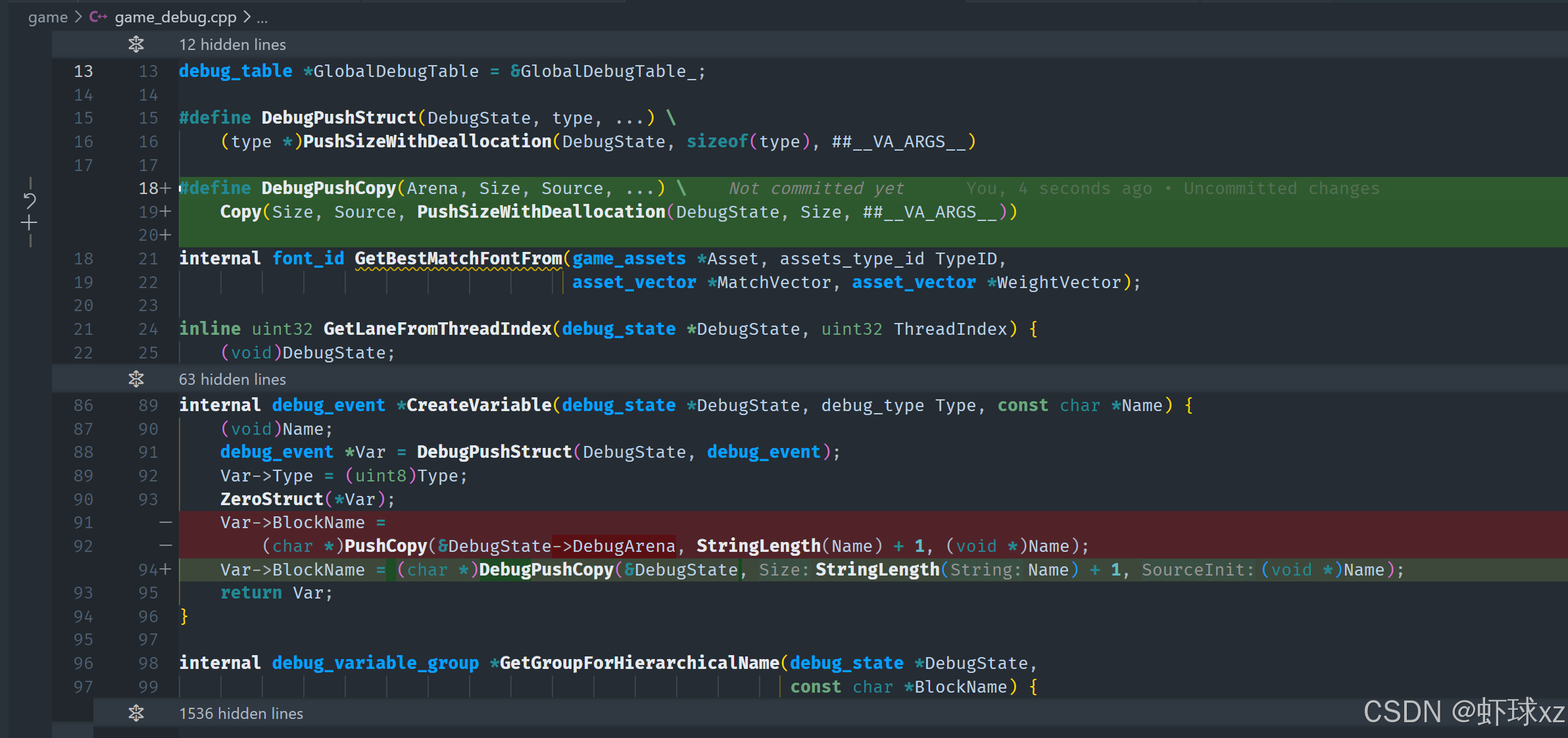This screenshot has height=738, width=1568.
Task: Expand the 12 hidden lines unfold icon
Action: click(x=136, y=44)
